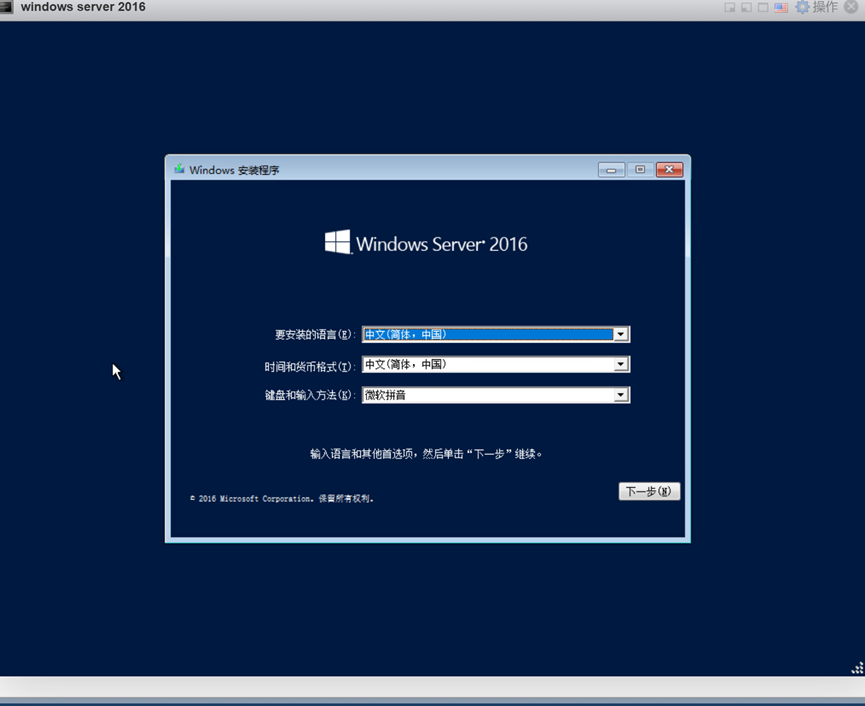Click the Microsoft Corporation copyright text
Screen dimensions: 865x706
[282, 499]
